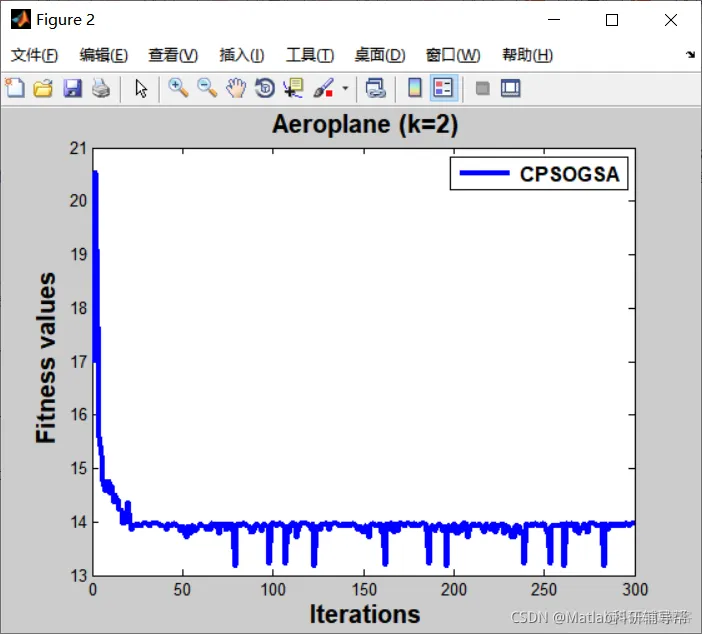This screenshot has height=634, width=702.
Task: Open a file with the folder icon
Action: pos(43,88)
